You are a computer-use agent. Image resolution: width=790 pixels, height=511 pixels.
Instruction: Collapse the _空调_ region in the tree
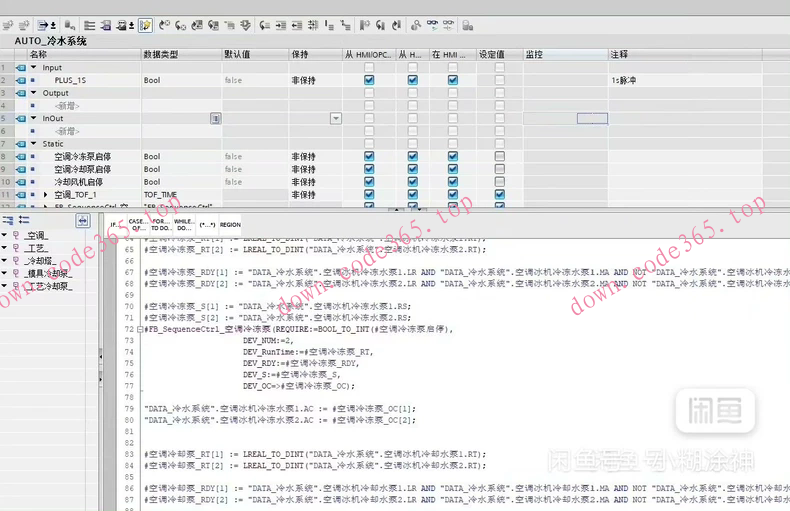tap(5, 235)
